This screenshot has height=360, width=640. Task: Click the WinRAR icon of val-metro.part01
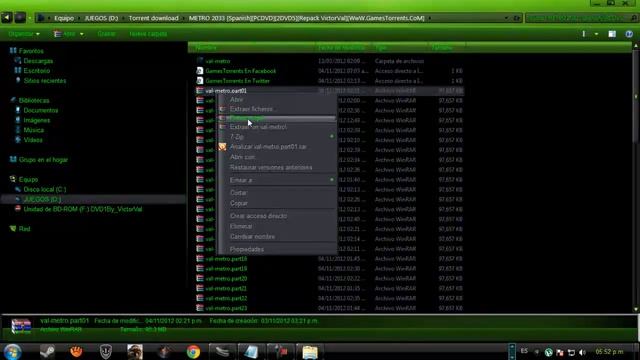tap(200, 91)
